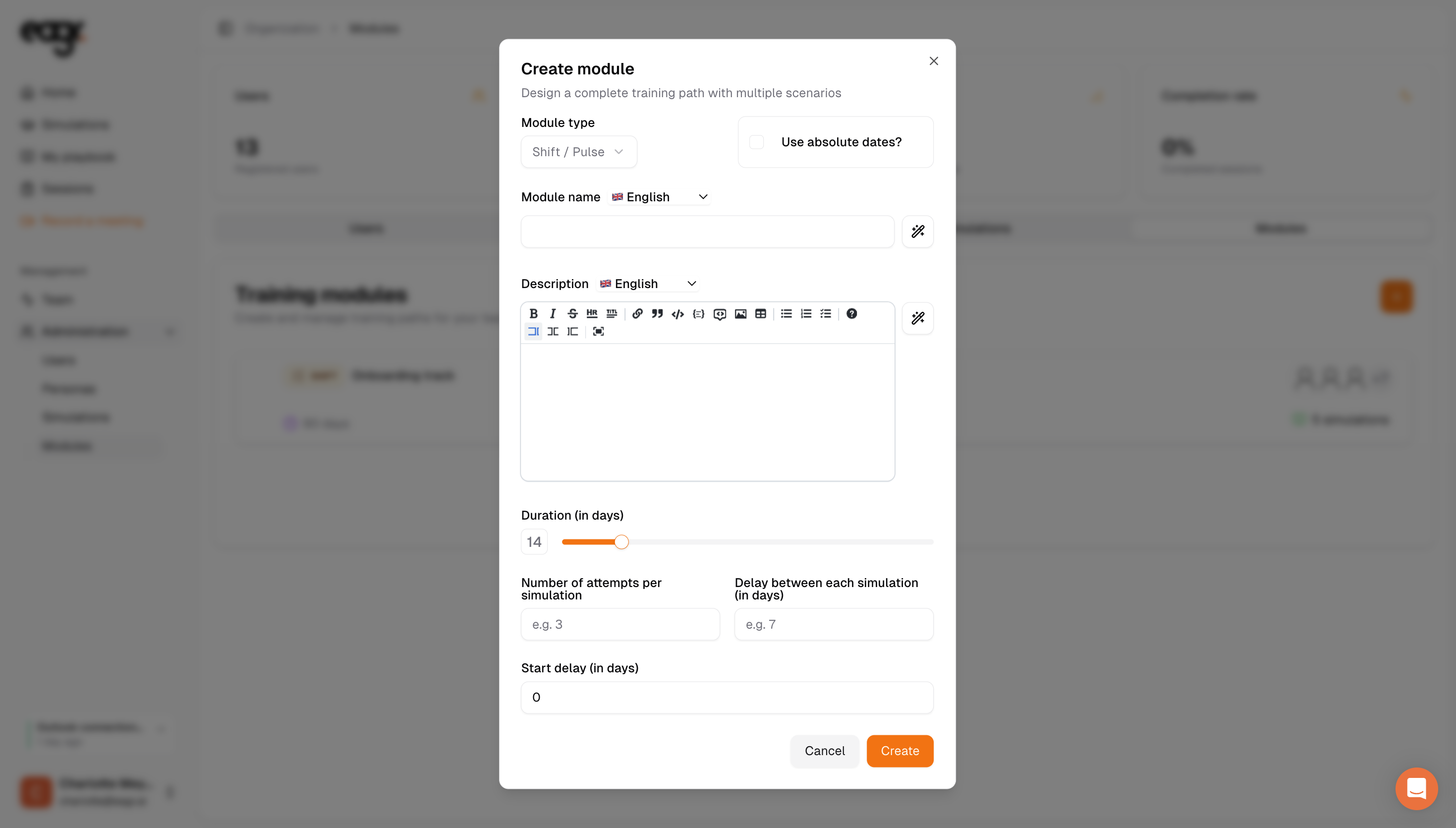1456x828 pixels.
Task: Insert an image into the description
Action: [x=740, y=314]
